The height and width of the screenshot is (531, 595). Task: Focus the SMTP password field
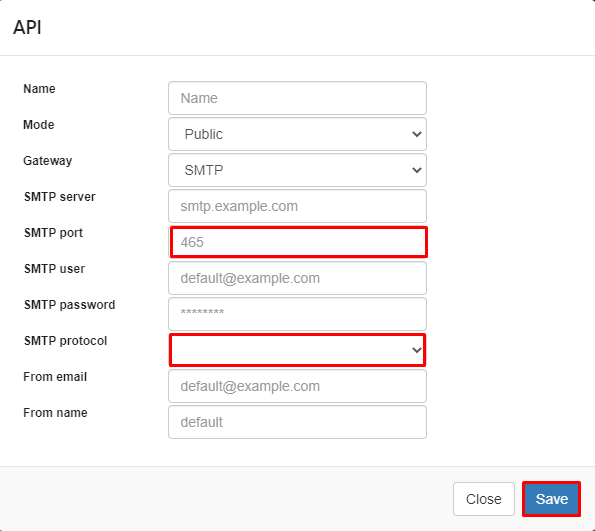(297, 314)
